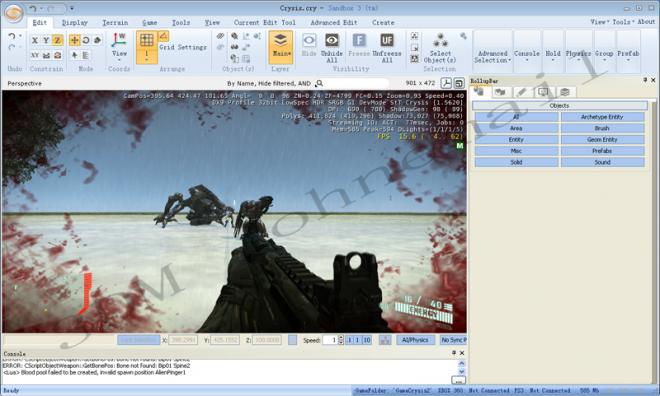Click the search magnifier in viewport bar
Screen dimensions: 660x396
pyautogui.click(x=319, y=83)
